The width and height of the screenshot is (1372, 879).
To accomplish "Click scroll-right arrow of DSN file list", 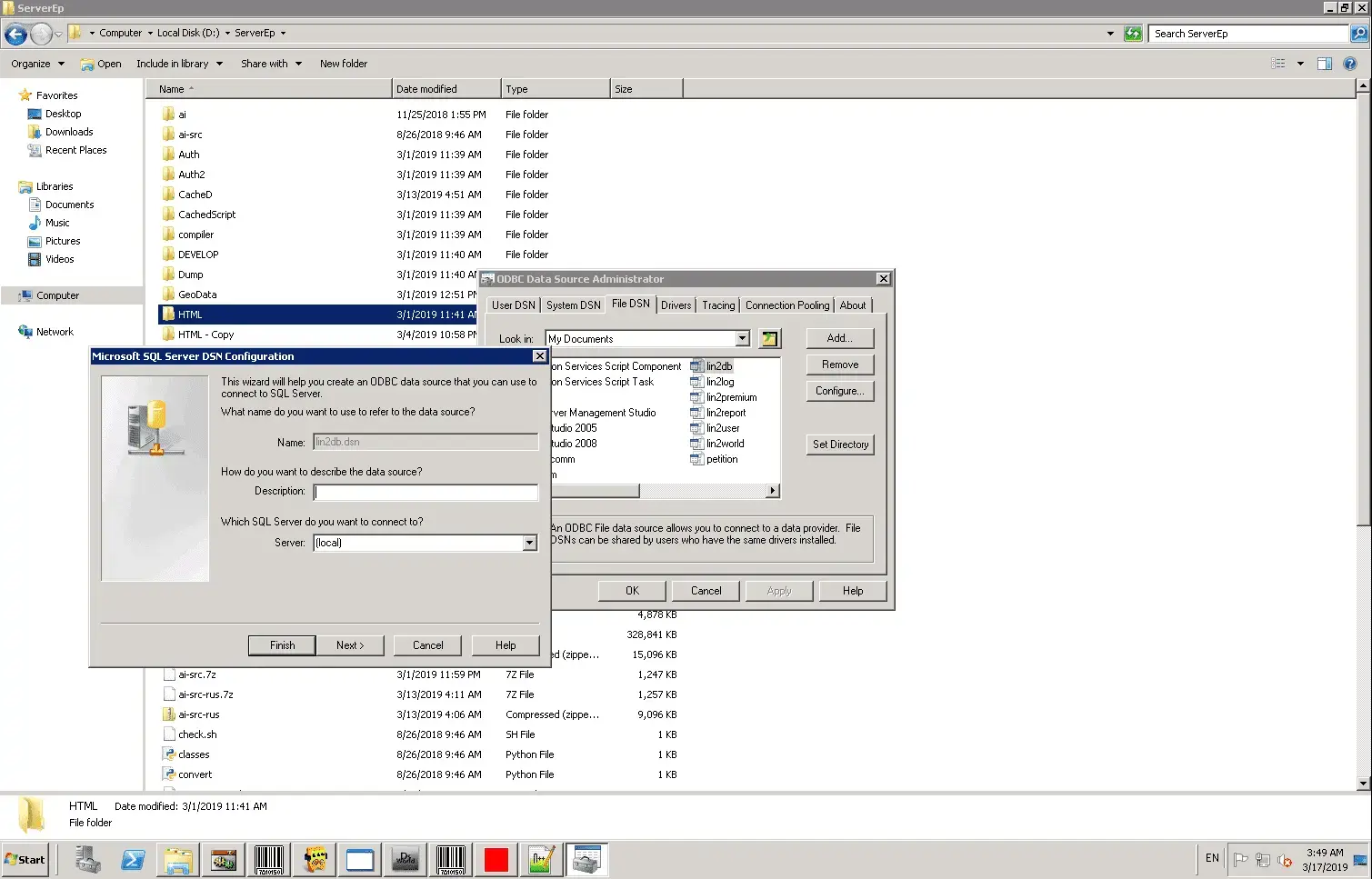I will click(x=773, y=491).
